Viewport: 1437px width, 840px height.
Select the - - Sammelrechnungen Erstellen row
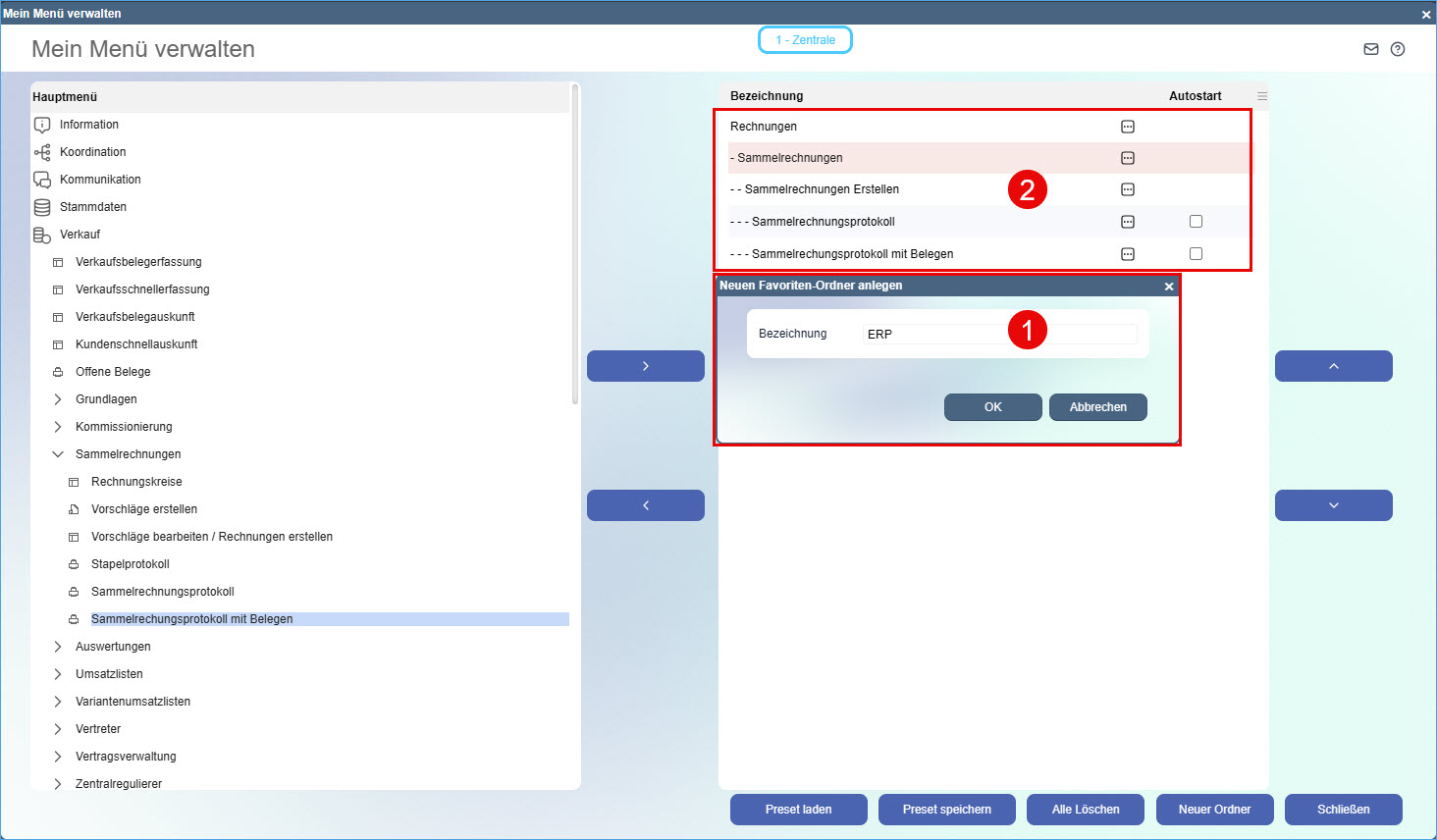(x=989, y=189)
